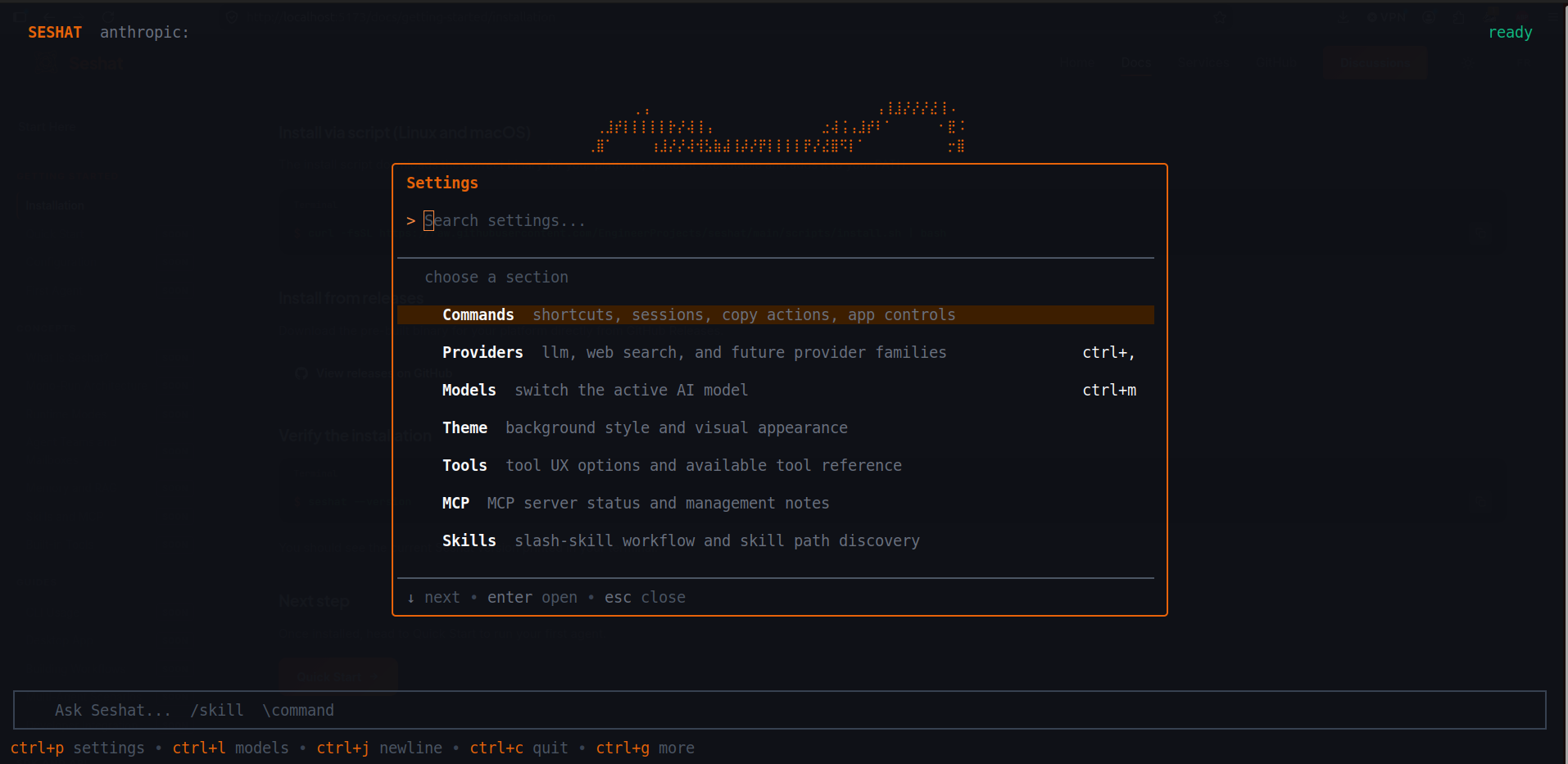Screen dimensions: 1568x764
Task: Click the SESHAT app title
Action: [x=55, y=33]
